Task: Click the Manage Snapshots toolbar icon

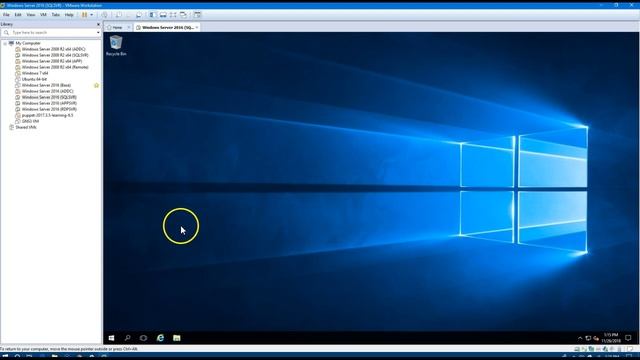Action: (139, 15)
